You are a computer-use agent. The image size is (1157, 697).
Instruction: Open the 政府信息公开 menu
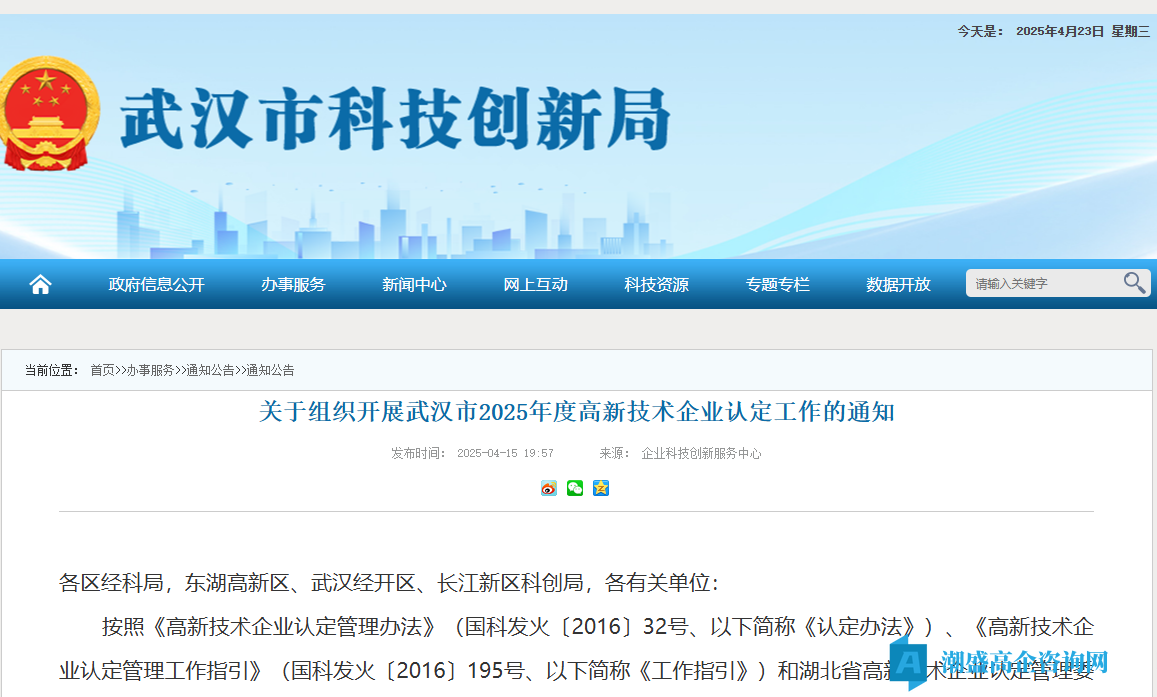coord(156,284)
